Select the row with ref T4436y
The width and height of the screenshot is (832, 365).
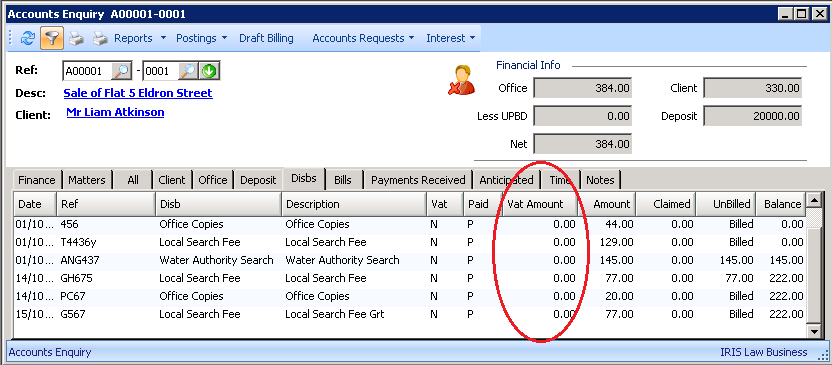[410, 242]
